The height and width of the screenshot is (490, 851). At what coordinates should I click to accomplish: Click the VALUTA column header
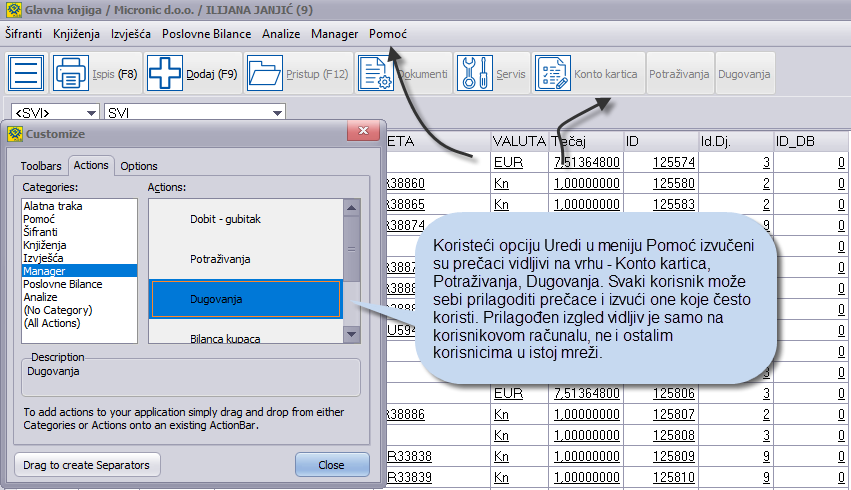coord(519,142)
